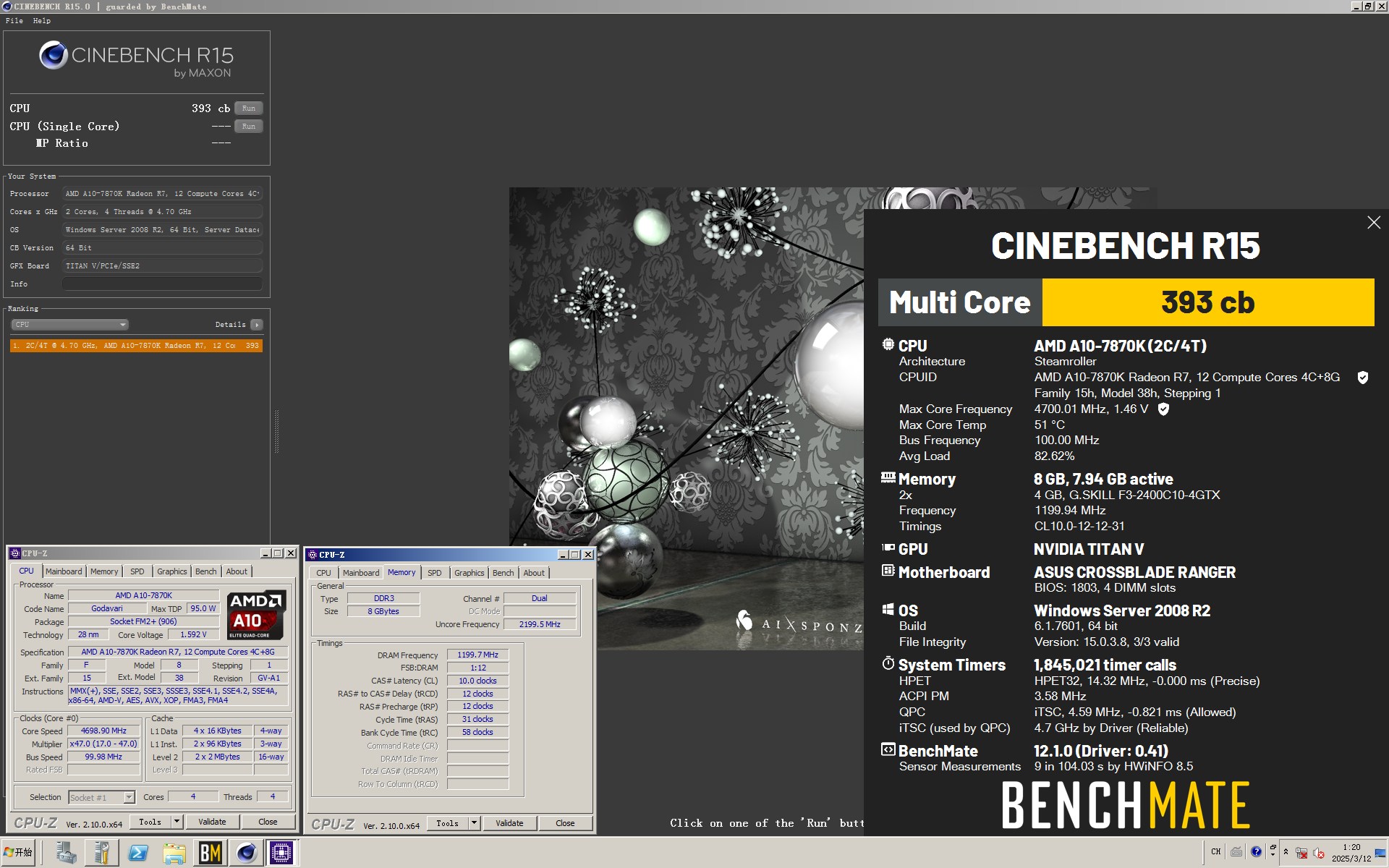Click Close button in left CPU-Z
Image resolution: width=1389 pixels, height=868 pixels.
pyautogui.click(x=268, y=822)
